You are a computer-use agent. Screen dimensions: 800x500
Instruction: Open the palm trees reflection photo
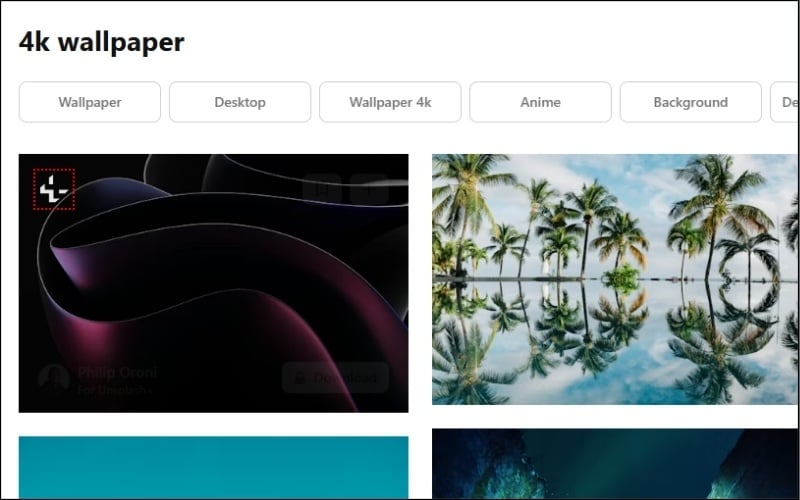(615, 280)
